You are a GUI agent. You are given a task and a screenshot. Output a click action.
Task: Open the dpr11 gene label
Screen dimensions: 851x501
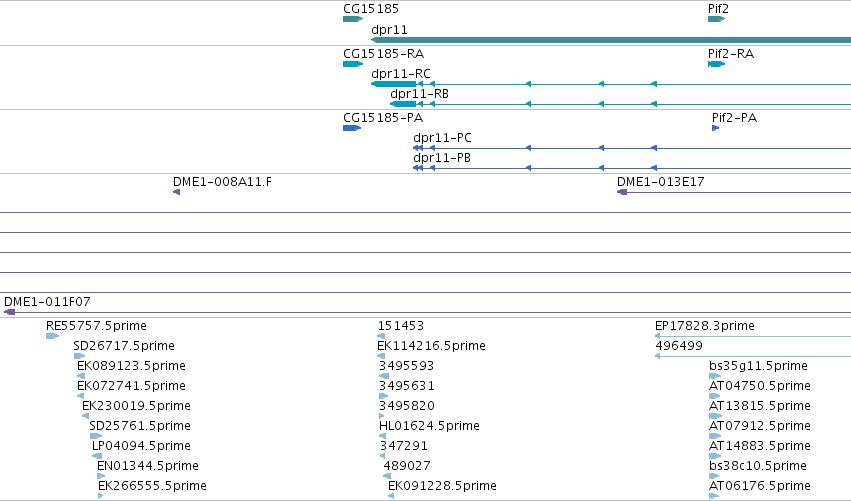(x=389, y=29)
